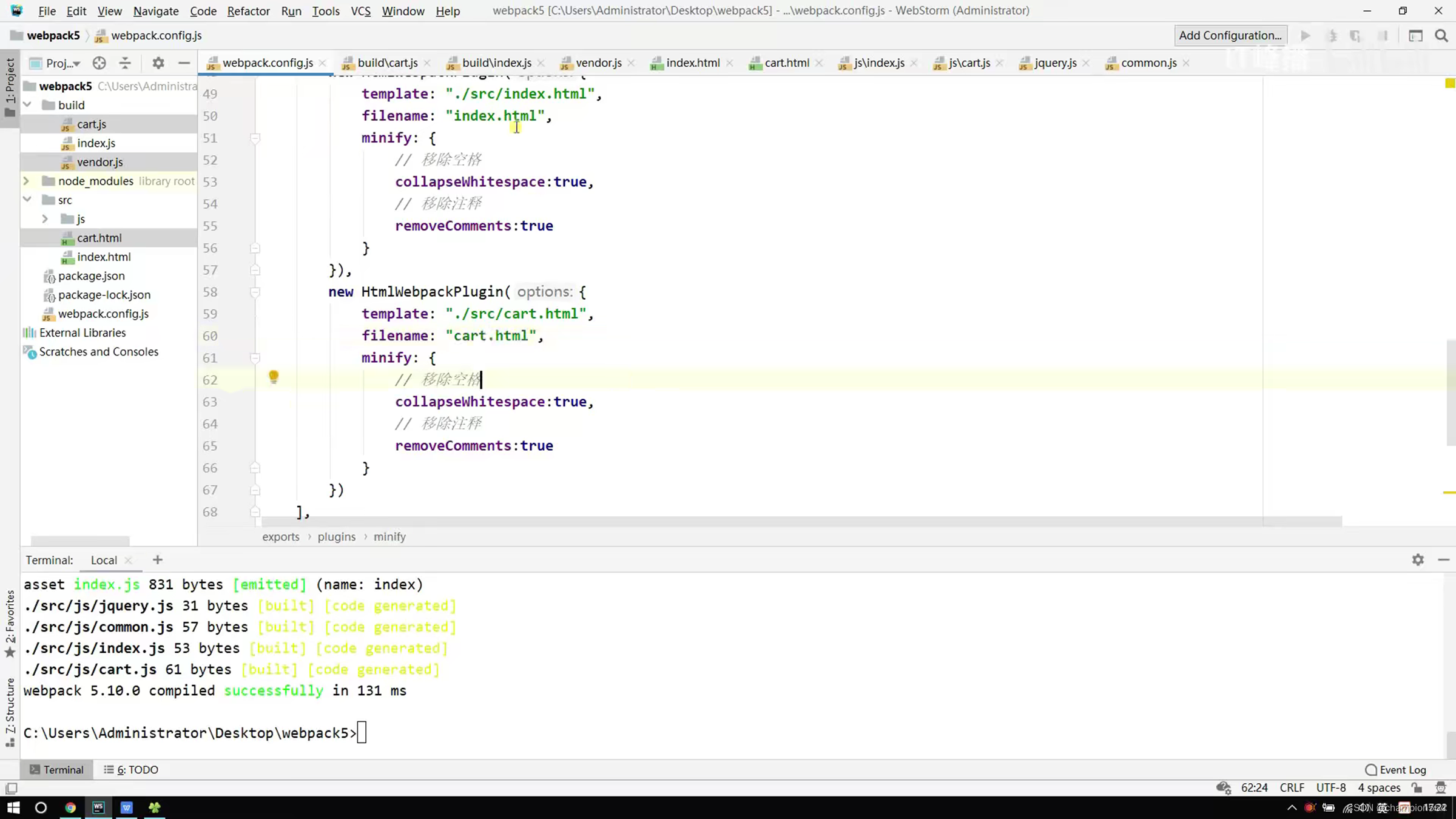The image size is (1456, 819).
Task: Click the collapse all icon in Project panel
Action: 125,63
